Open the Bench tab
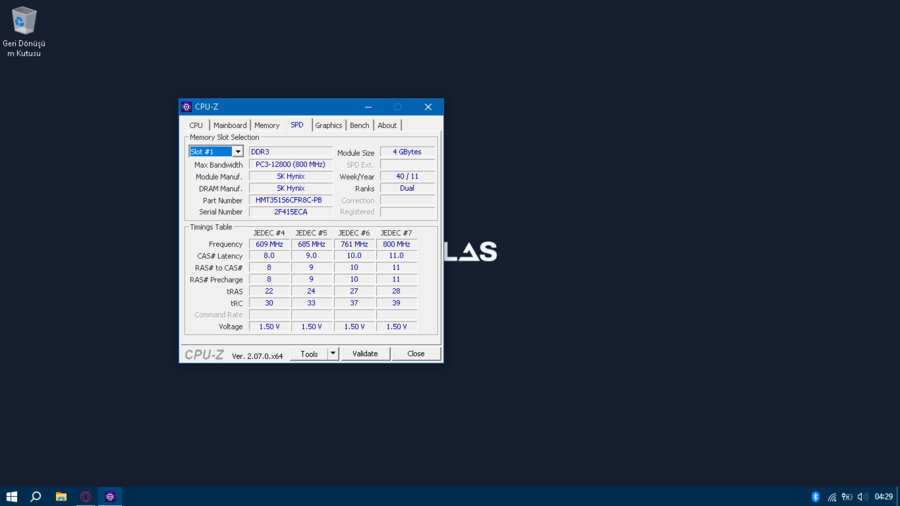The height and width of the screenshot is (506, 900). [359, 125]
